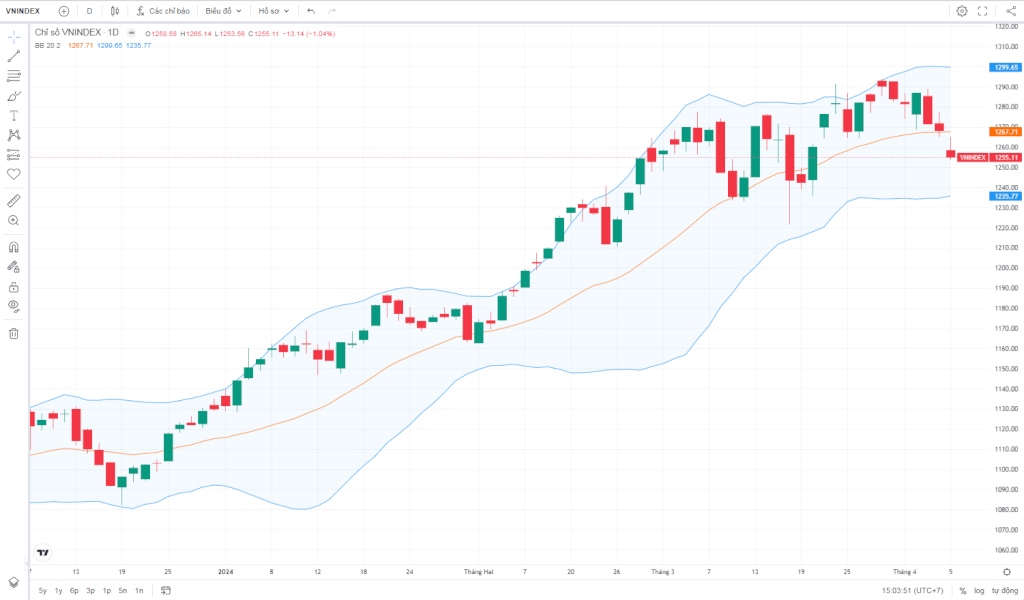Screen dimensions: 1024x600
Task: Open go to date calendar icon
Action: point(166,590)
